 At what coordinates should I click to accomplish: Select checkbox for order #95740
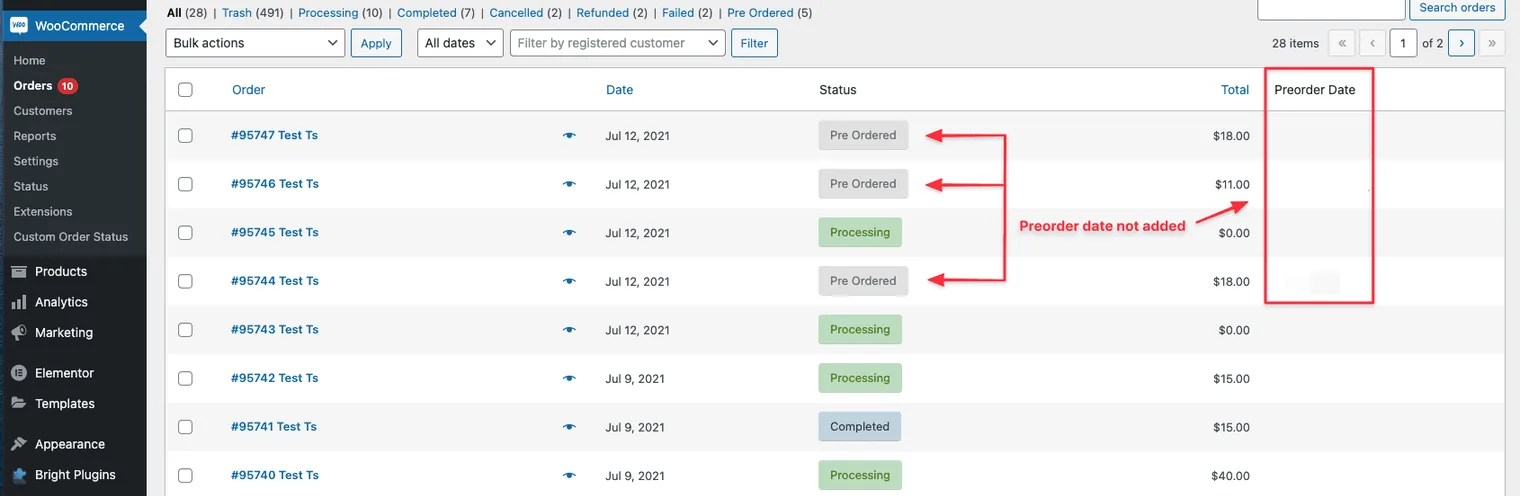pyautogui.click(x=185, y=476)
